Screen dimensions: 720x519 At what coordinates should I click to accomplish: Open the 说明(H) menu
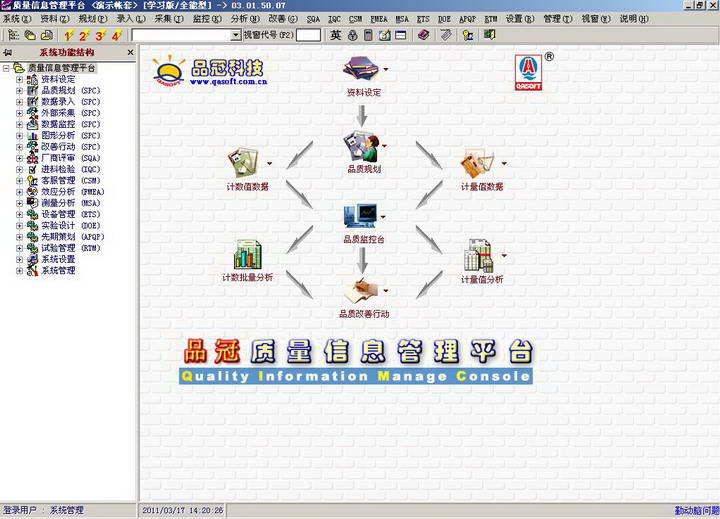click(634, 19)
